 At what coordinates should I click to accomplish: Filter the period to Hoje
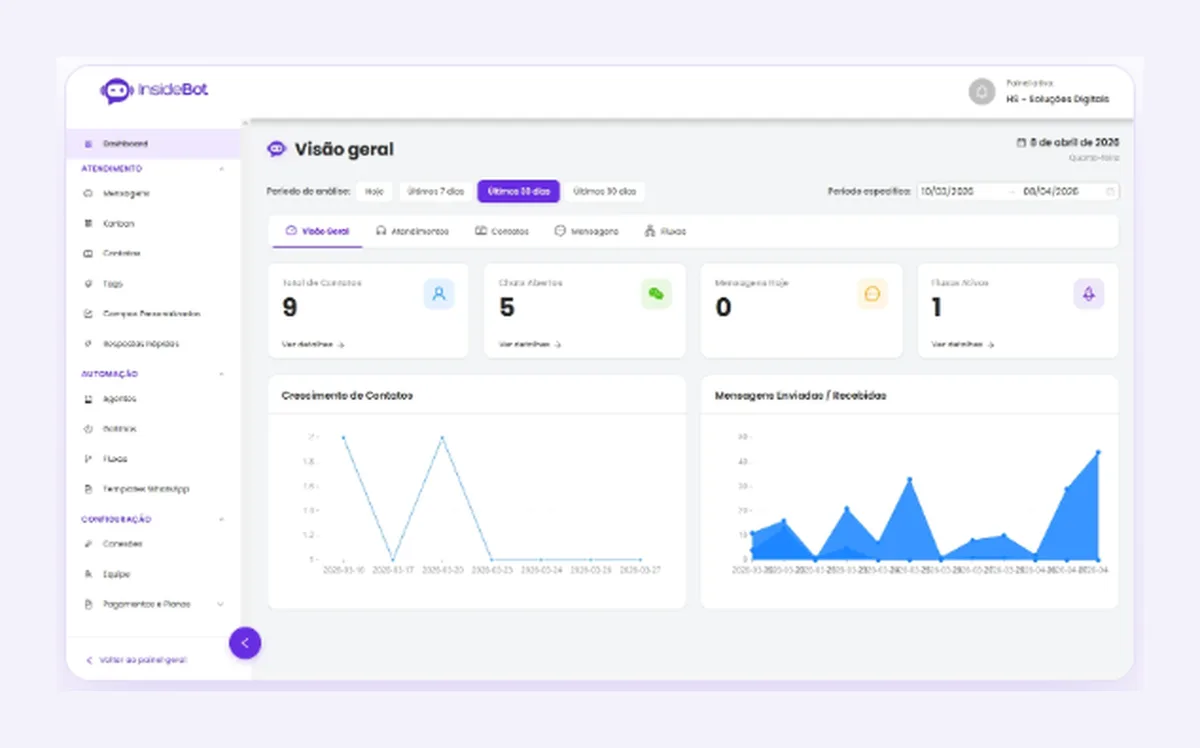pyautogui.click(x=374, y=191)
